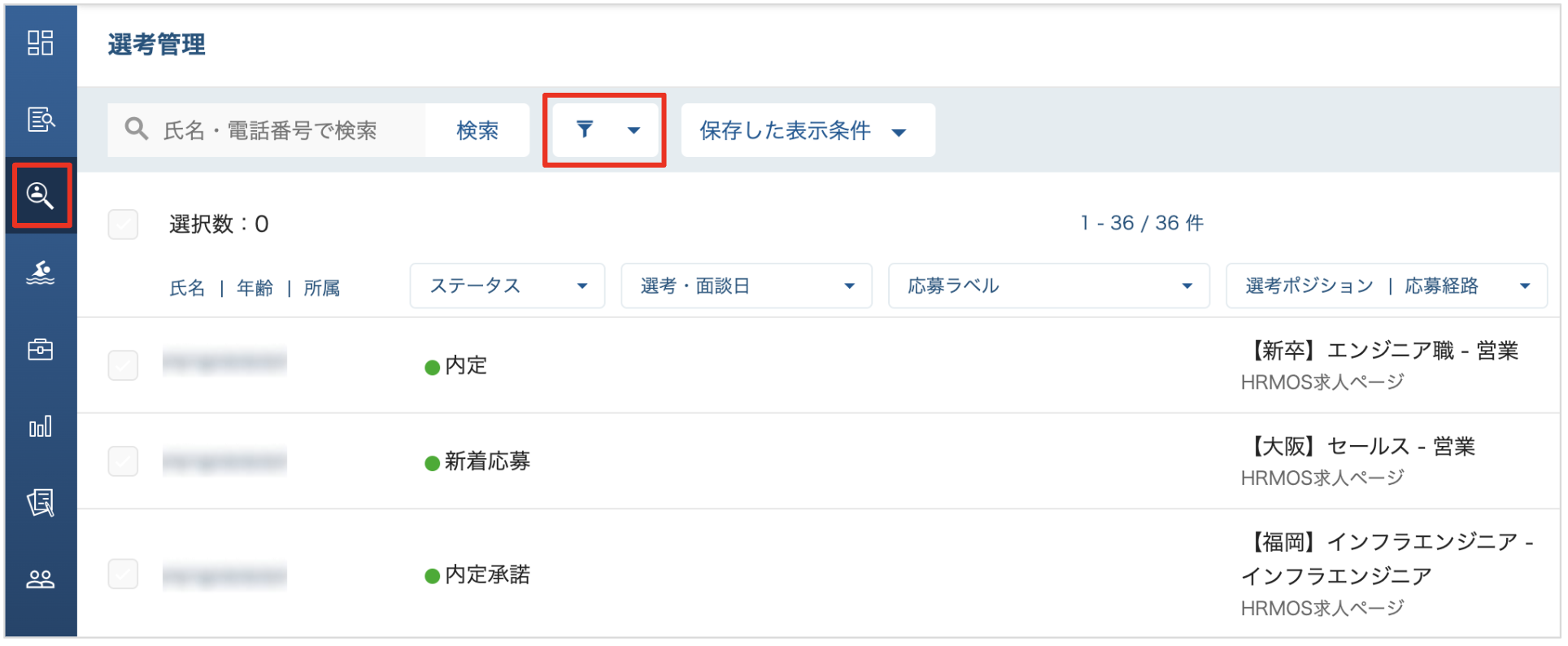Check the box for the 新着応募 row
Screen dimensions: 1568x646
(123, 461)
